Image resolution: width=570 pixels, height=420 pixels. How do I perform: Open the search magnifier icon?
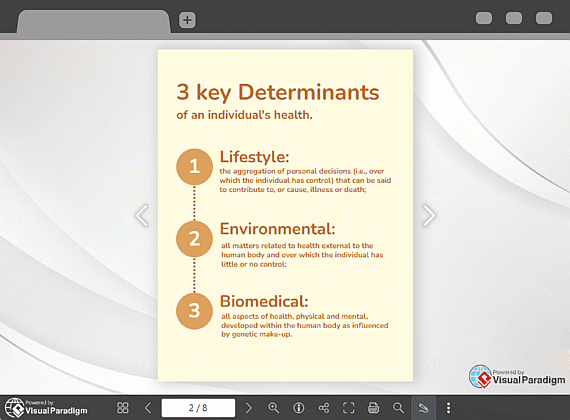[398, 408]
